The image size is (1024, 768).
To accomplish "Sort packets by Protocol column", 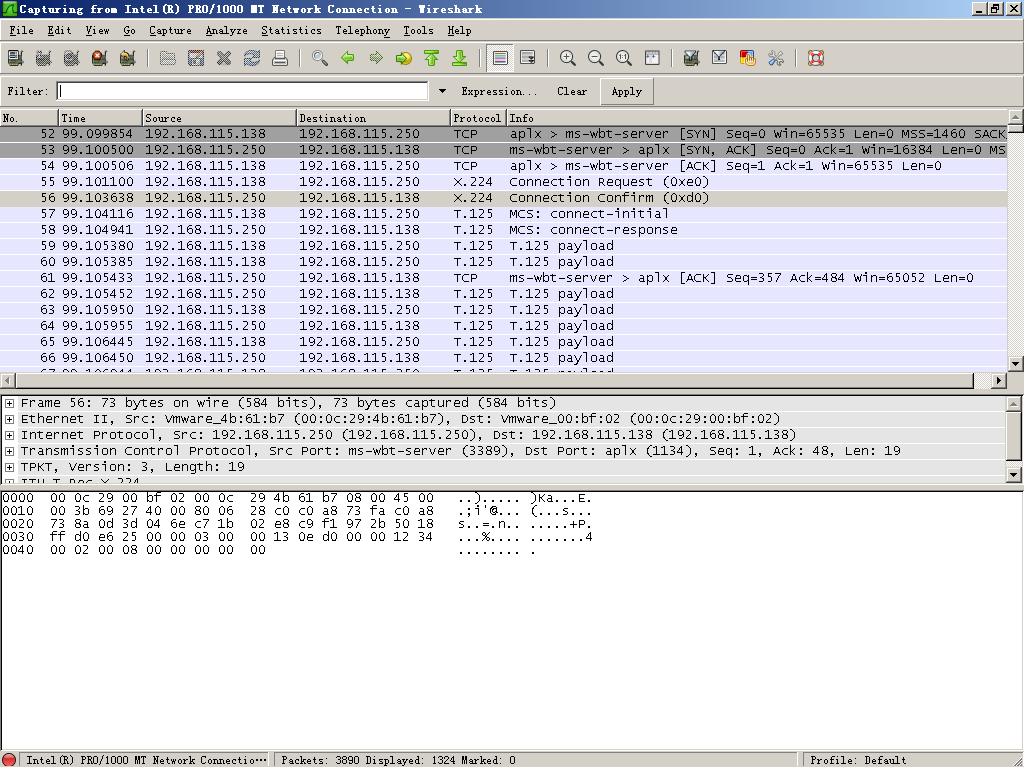I will 478,118.
